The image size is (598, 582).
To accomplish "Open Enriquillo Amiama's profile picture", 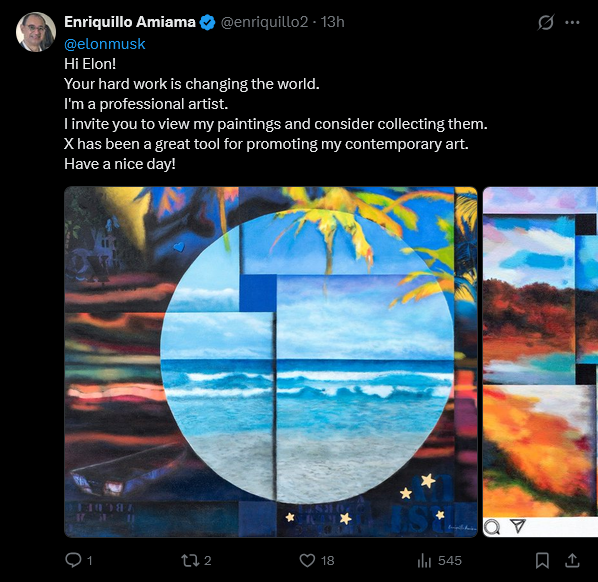I will pyautogui.click(x=36, y=32).
